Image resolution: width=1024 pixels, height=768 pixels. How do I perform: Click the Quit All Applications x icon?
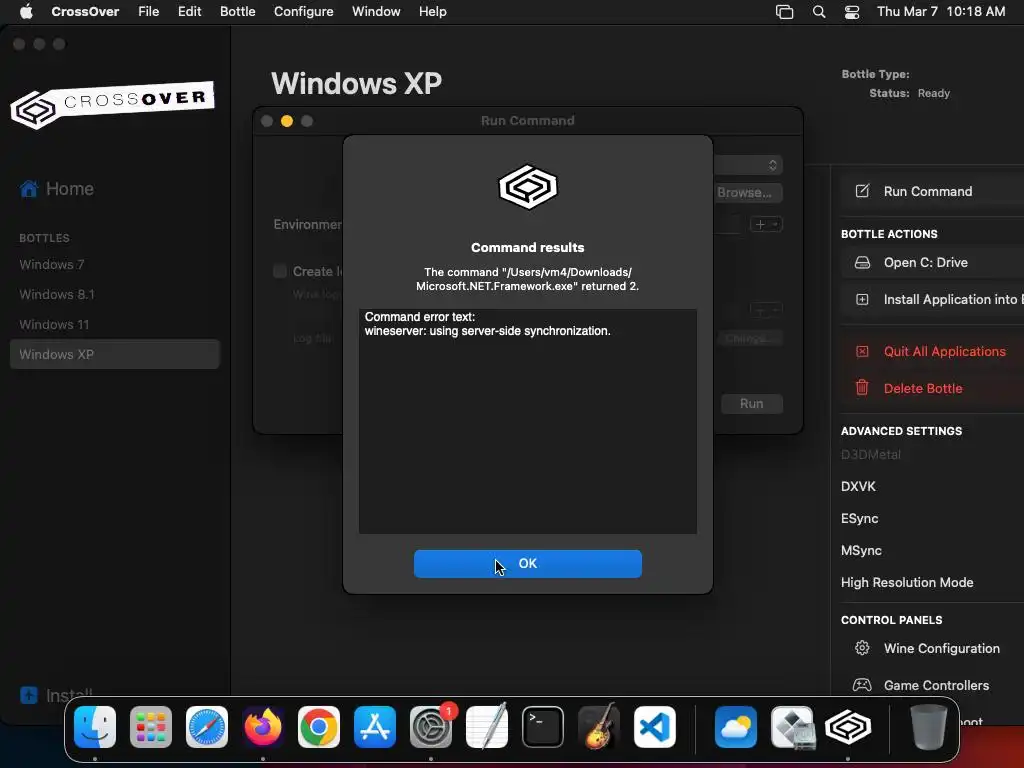pos(862,351)
